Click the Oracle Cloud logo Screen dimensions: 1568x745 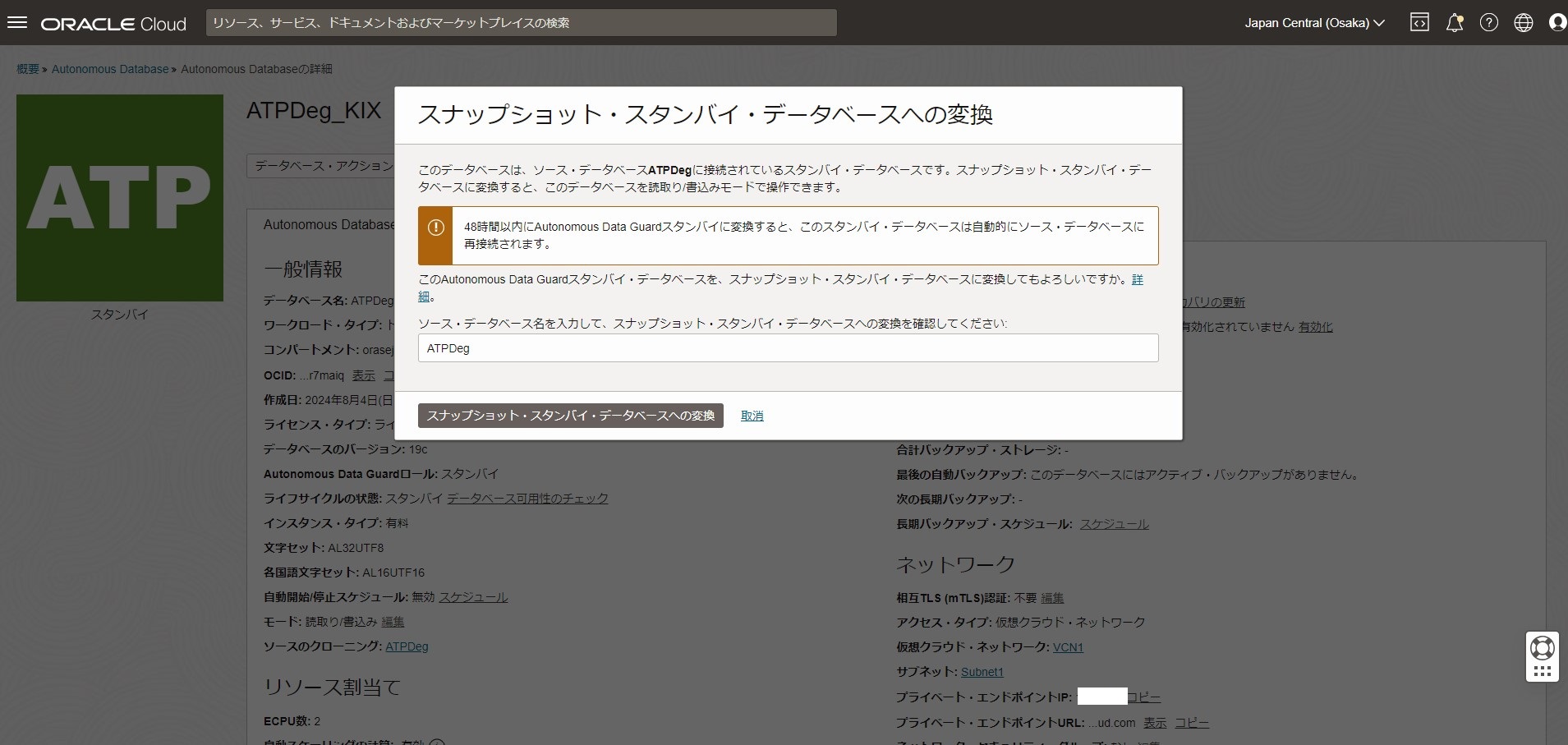tap(113, 24)
